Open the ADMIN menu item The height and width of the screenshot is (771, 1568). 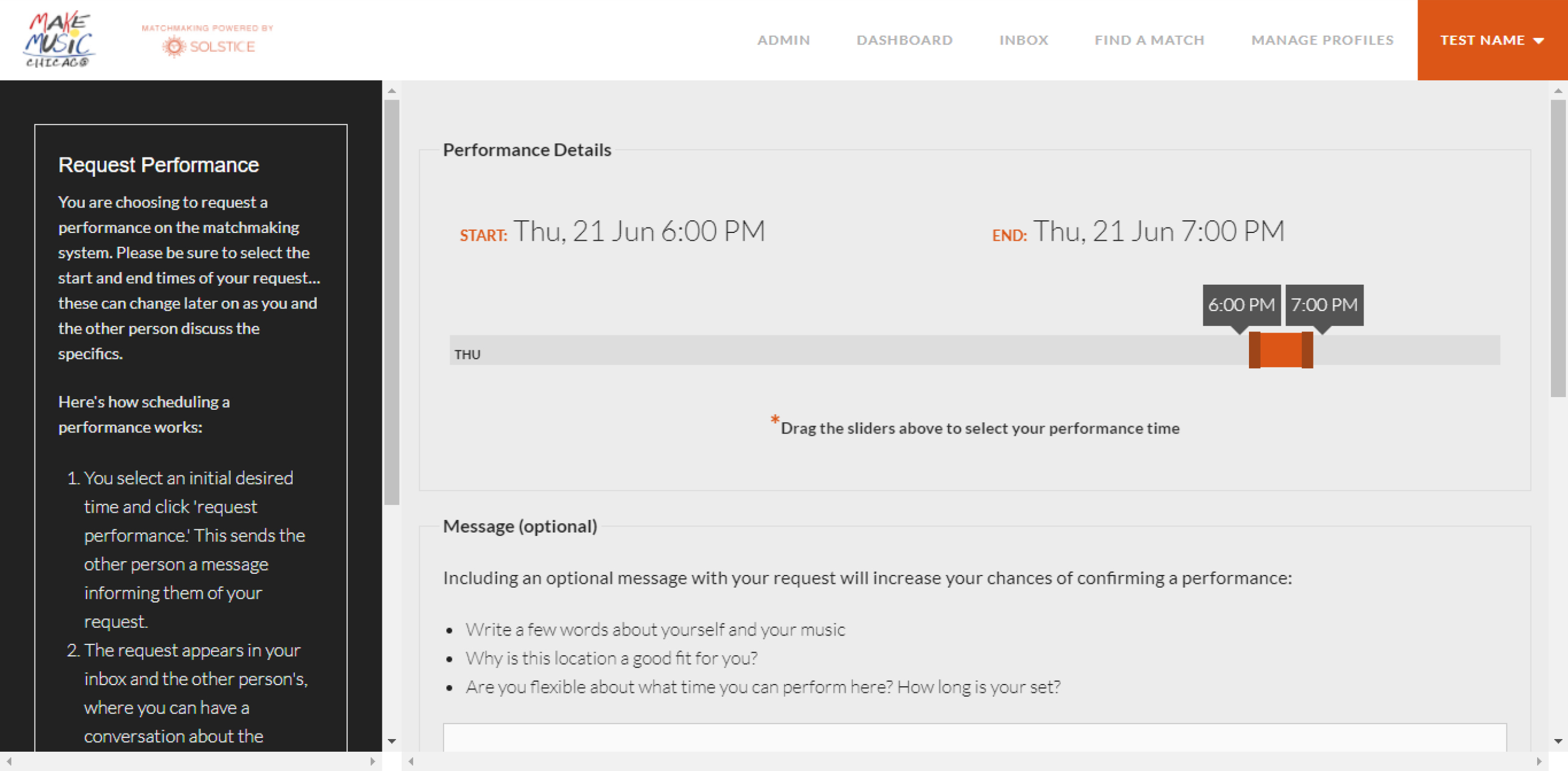tap(783, 40)
